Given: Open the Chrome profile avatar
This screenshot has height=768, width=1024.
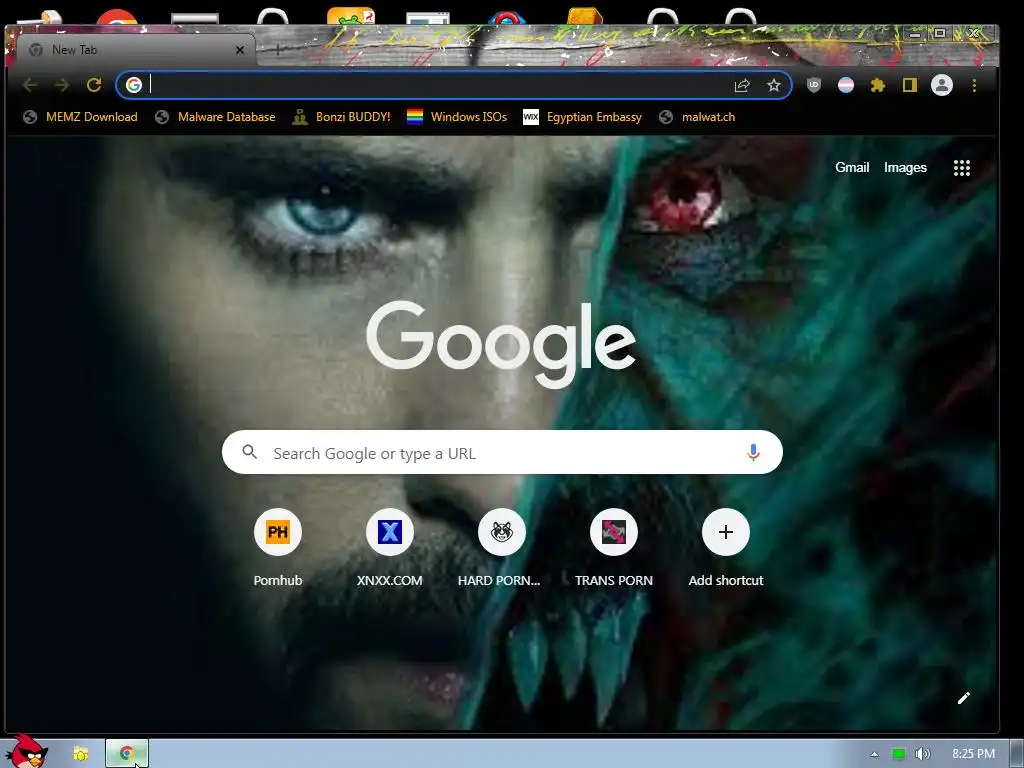Looking at the screenshot, I should [942, 85].
